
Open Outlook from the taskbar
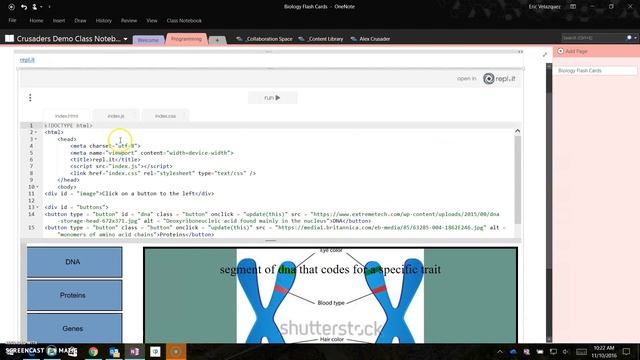coord(114,351)
